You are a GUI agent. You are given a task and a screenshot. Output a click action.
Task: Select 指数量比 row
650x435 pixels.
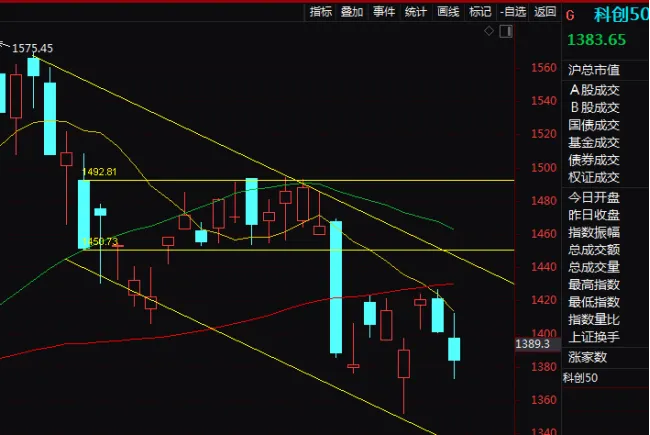coord(594,319)
